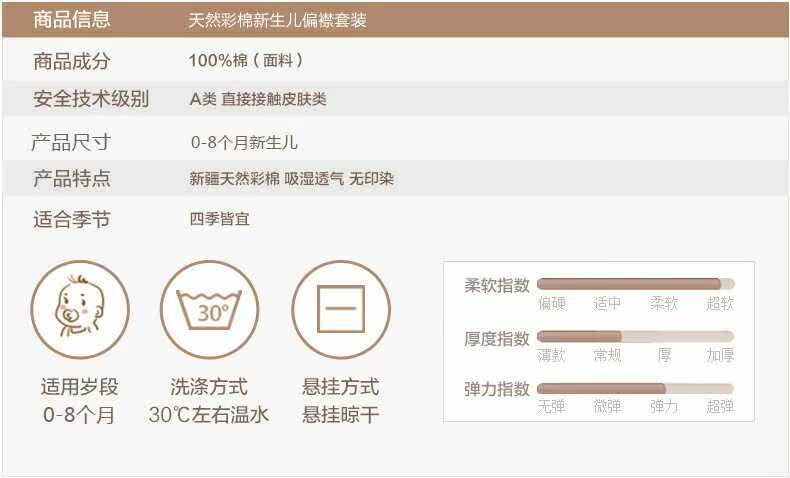Click the 产品尺寸 row label

click(72, 142)
